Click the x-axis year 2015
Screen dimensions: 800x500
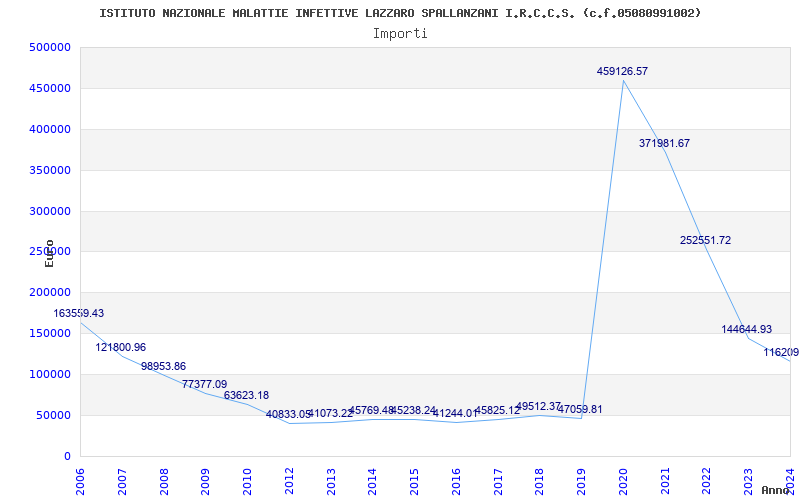(x=415, y=482)
